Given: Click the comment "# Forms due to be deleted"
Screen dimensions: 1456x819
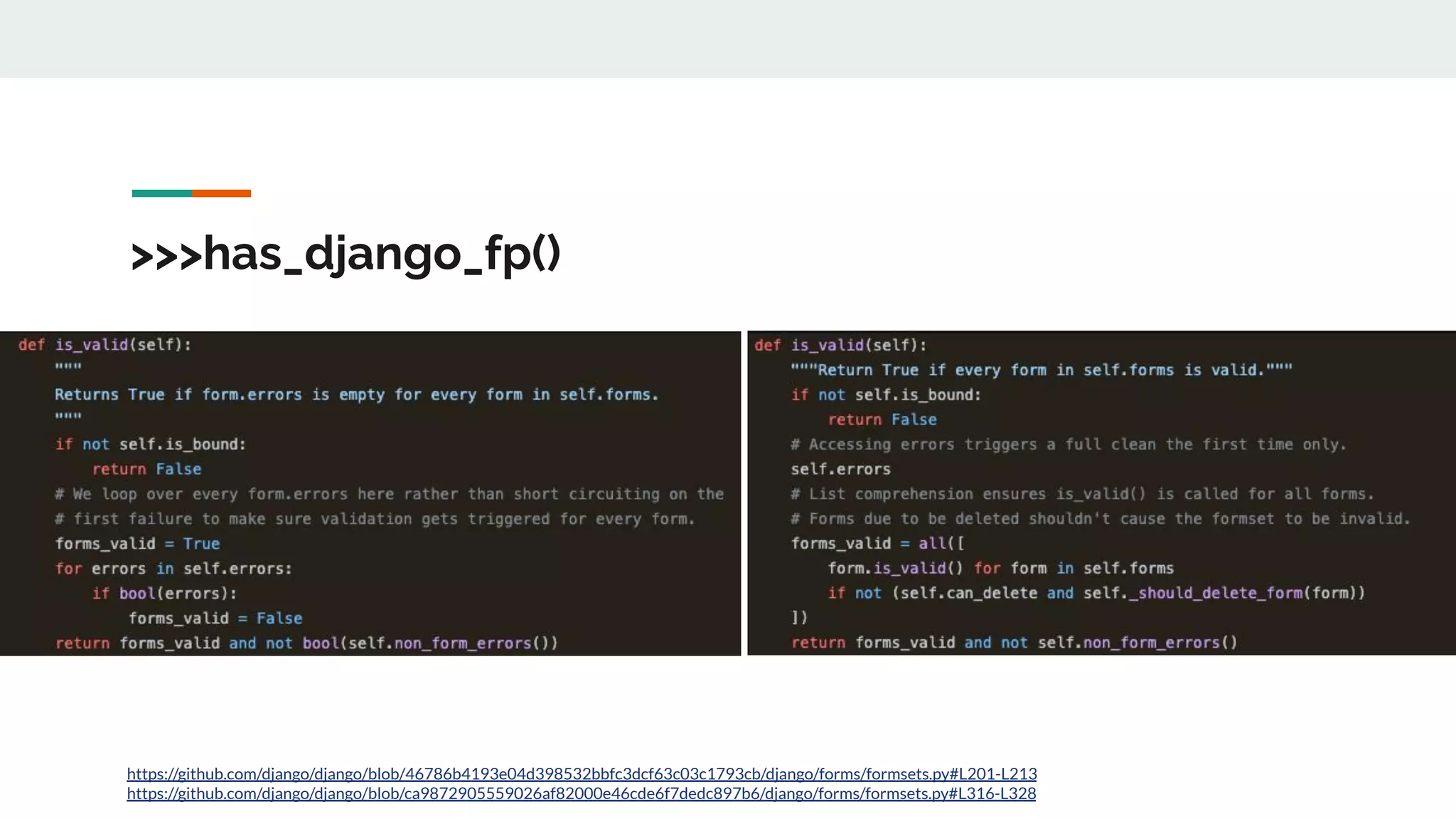Looking at the screenshot, I should tap(1101, 519).
